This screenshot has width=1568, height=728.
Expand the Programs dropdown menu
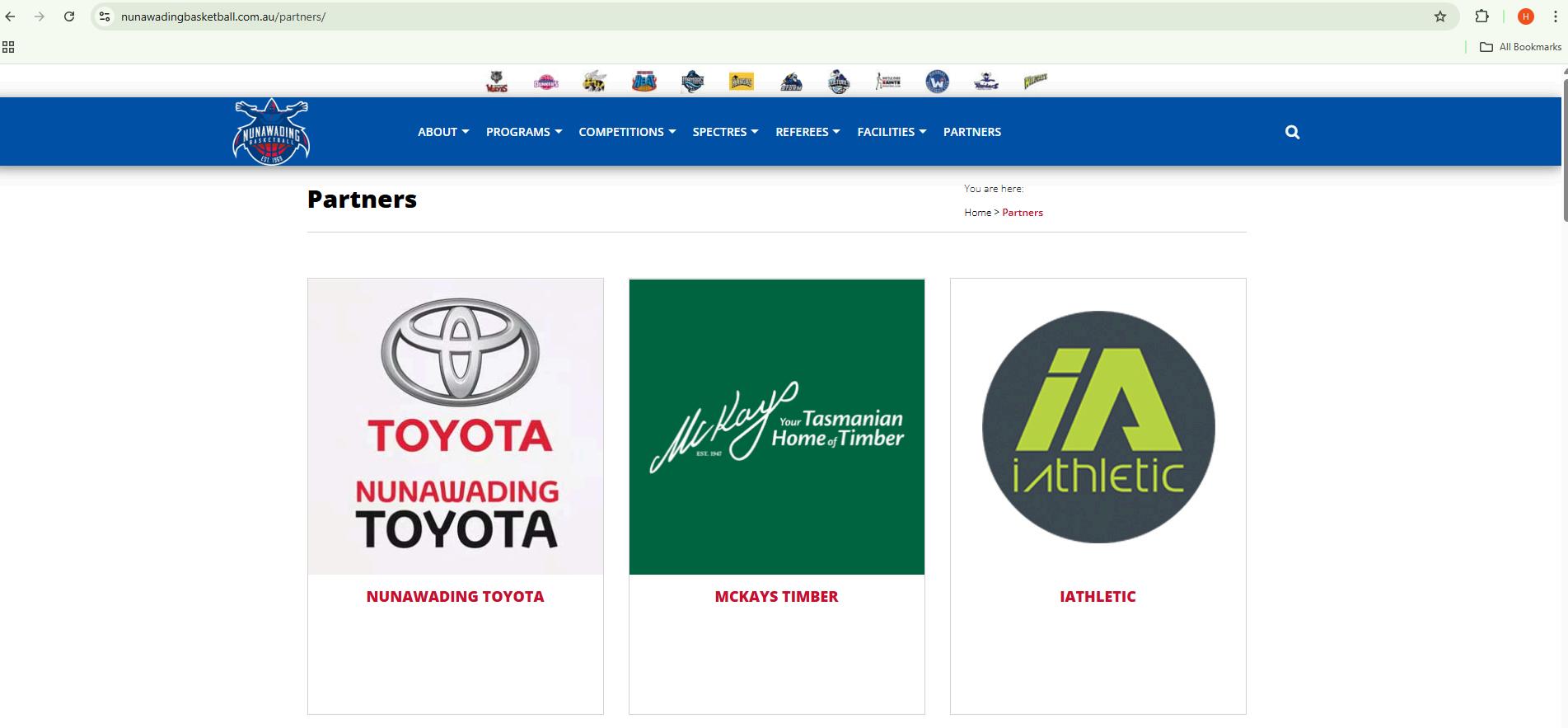click(x=524, y=132)
